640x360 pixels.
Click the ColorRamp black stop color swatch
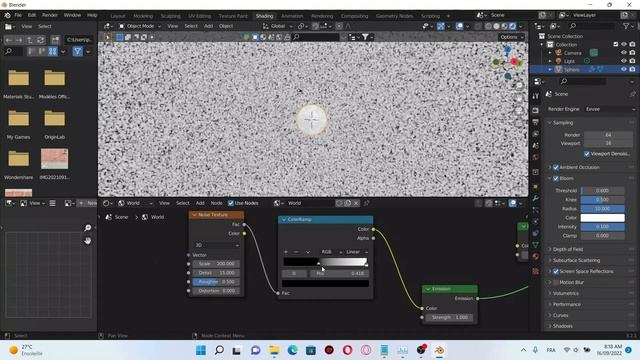[x=325, y=283]
